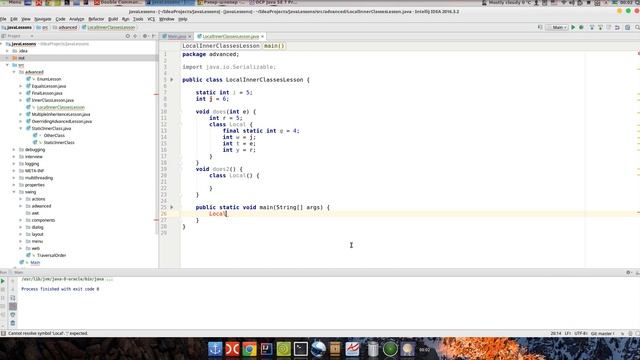This screenshot has height=360, width=640.
Task: Click the Git: master branch widget in status bar
Action: tap(602, 333)
